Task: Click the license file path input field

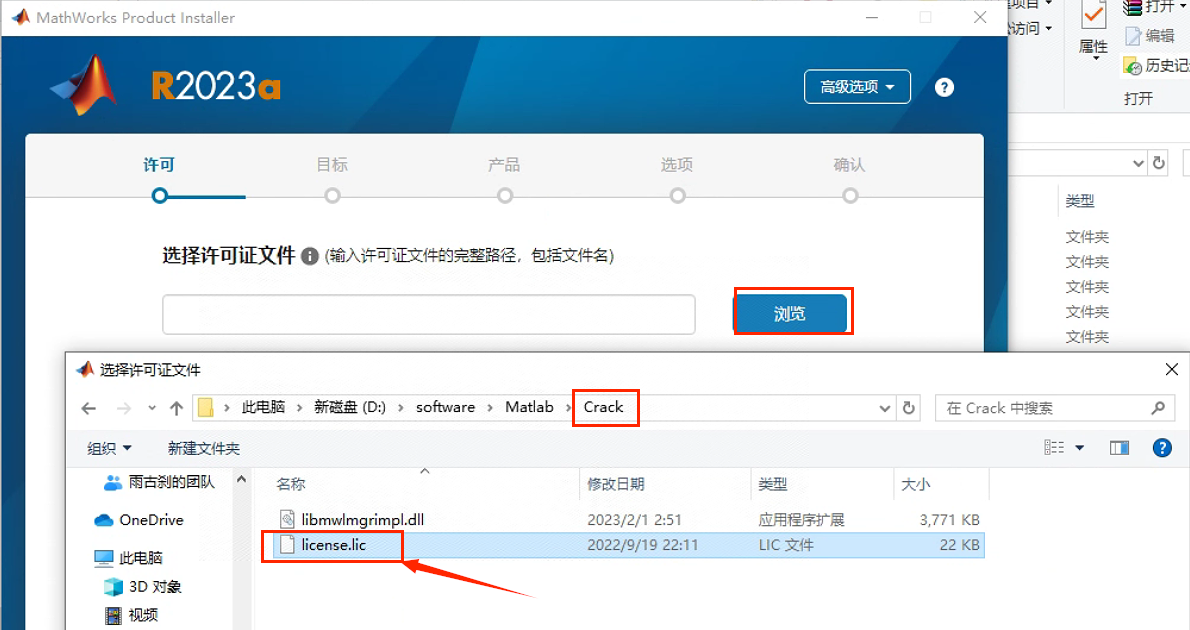Action: tap(429, 314)
